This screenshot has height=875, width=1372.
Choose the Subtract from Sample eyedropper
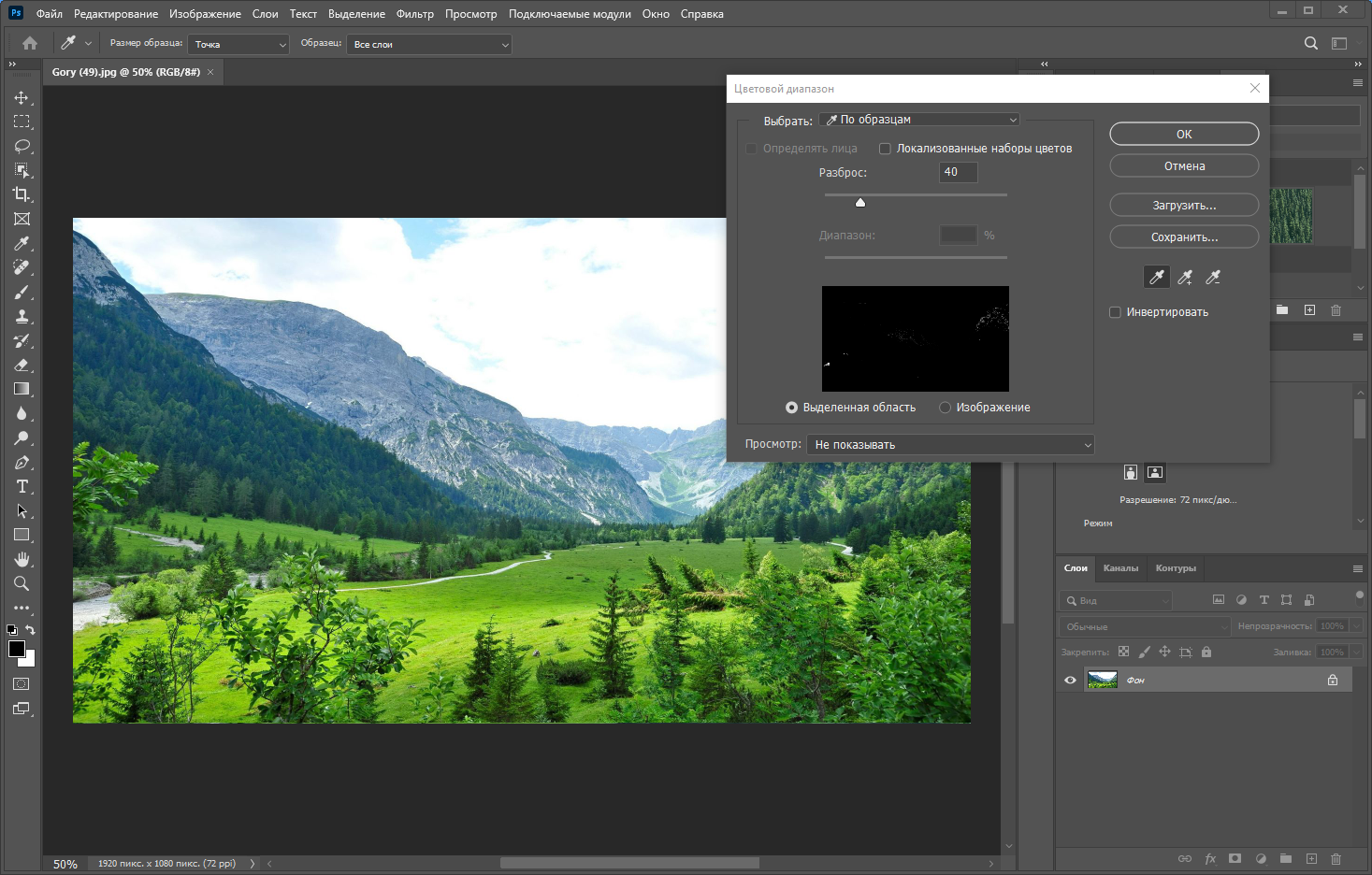click(x=1213, y=277)
